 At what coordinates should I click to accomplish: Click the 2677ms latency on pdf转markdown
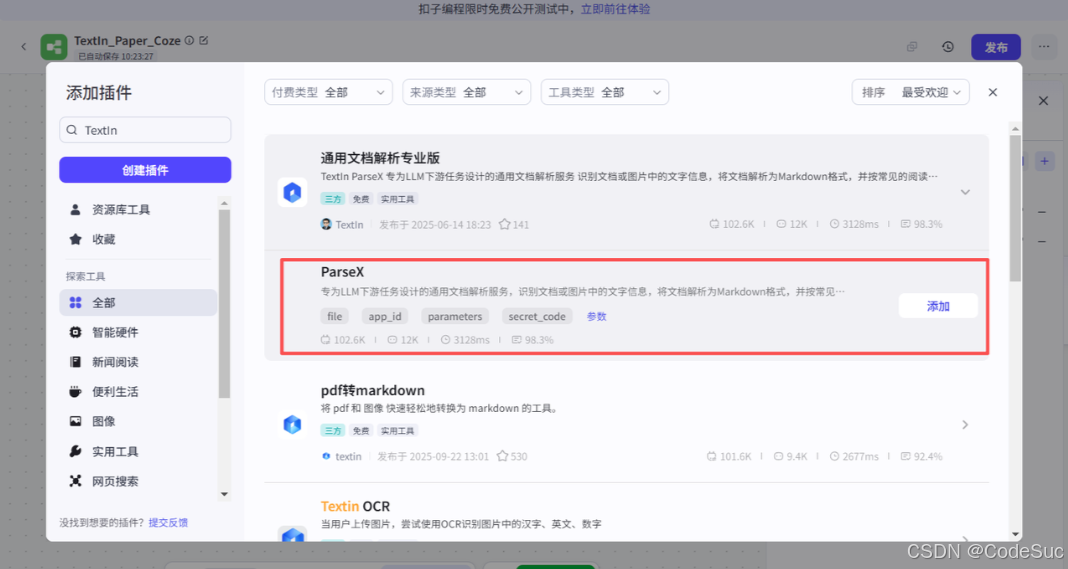pyautogui.click(x=853, y=456)
